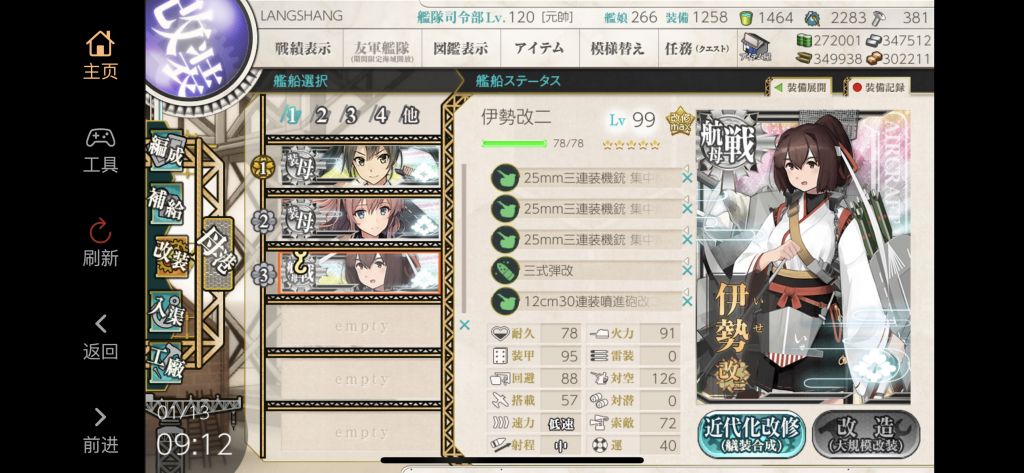Select the 補給 resupply side icon
Image resolution: width=1024 pixels, height=473 pixels.
(166, 201)
